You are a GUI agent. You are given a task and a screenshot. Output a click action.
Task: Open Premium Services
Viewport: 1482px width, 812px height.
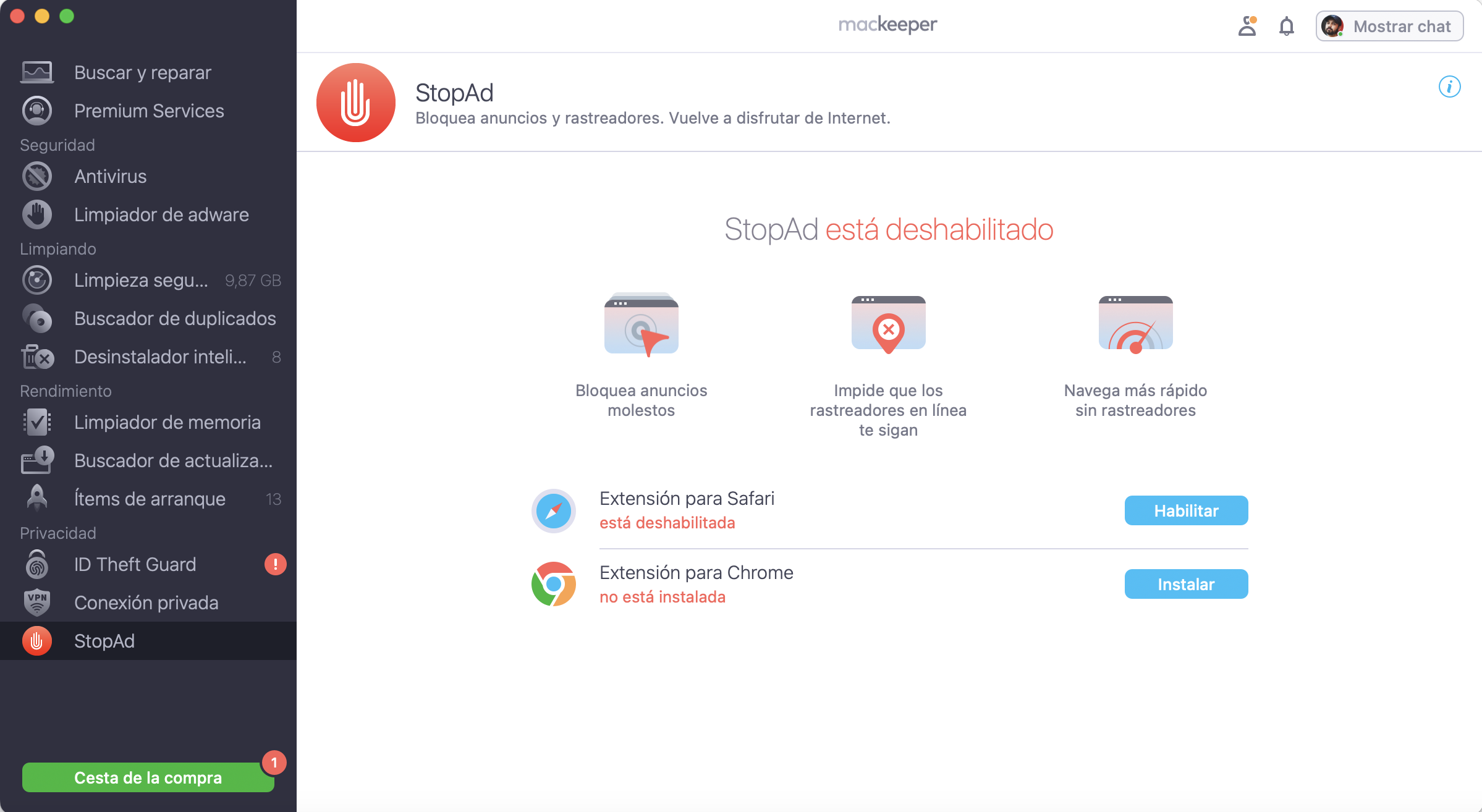click(x=148, y=111)
